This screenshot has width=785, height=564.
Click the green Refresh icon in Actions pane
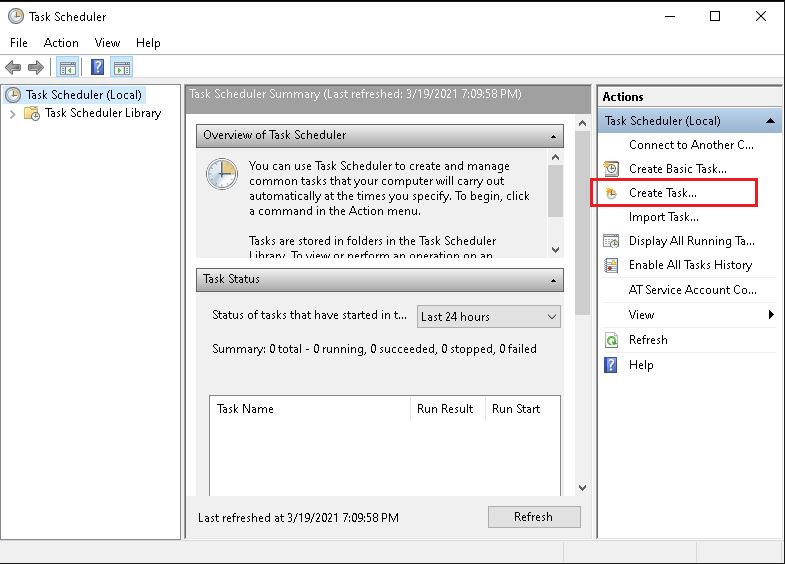pos(611,340)
